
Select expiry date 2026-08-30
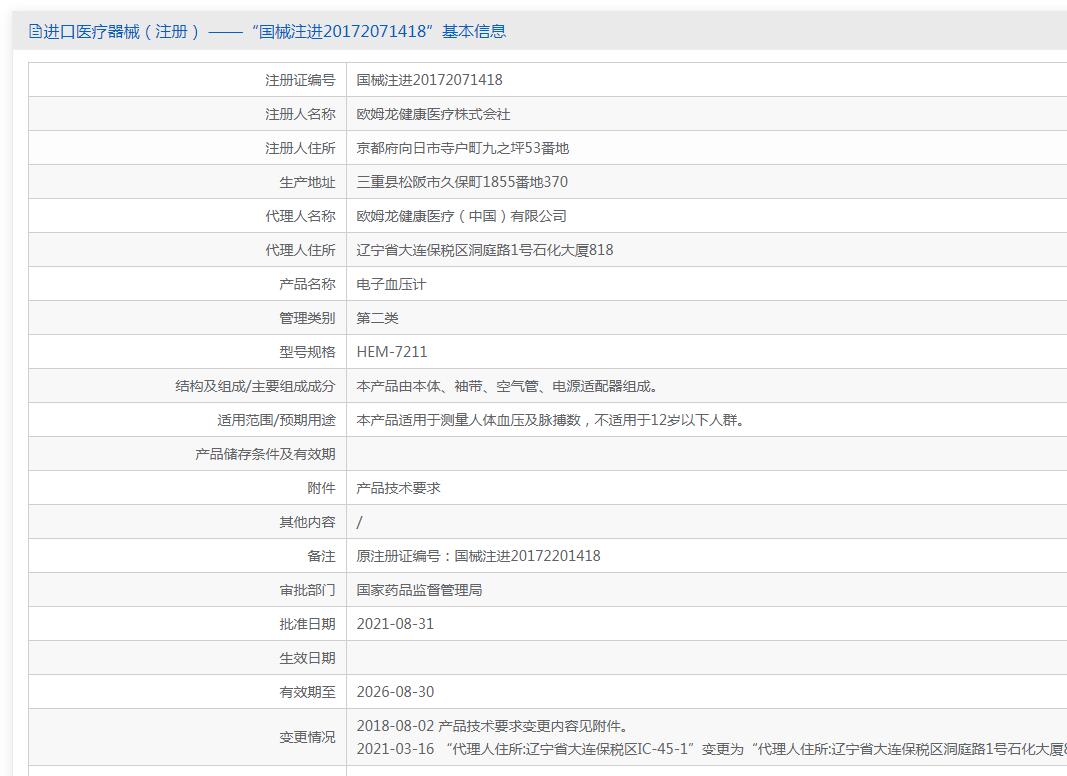tap(395, 692)
